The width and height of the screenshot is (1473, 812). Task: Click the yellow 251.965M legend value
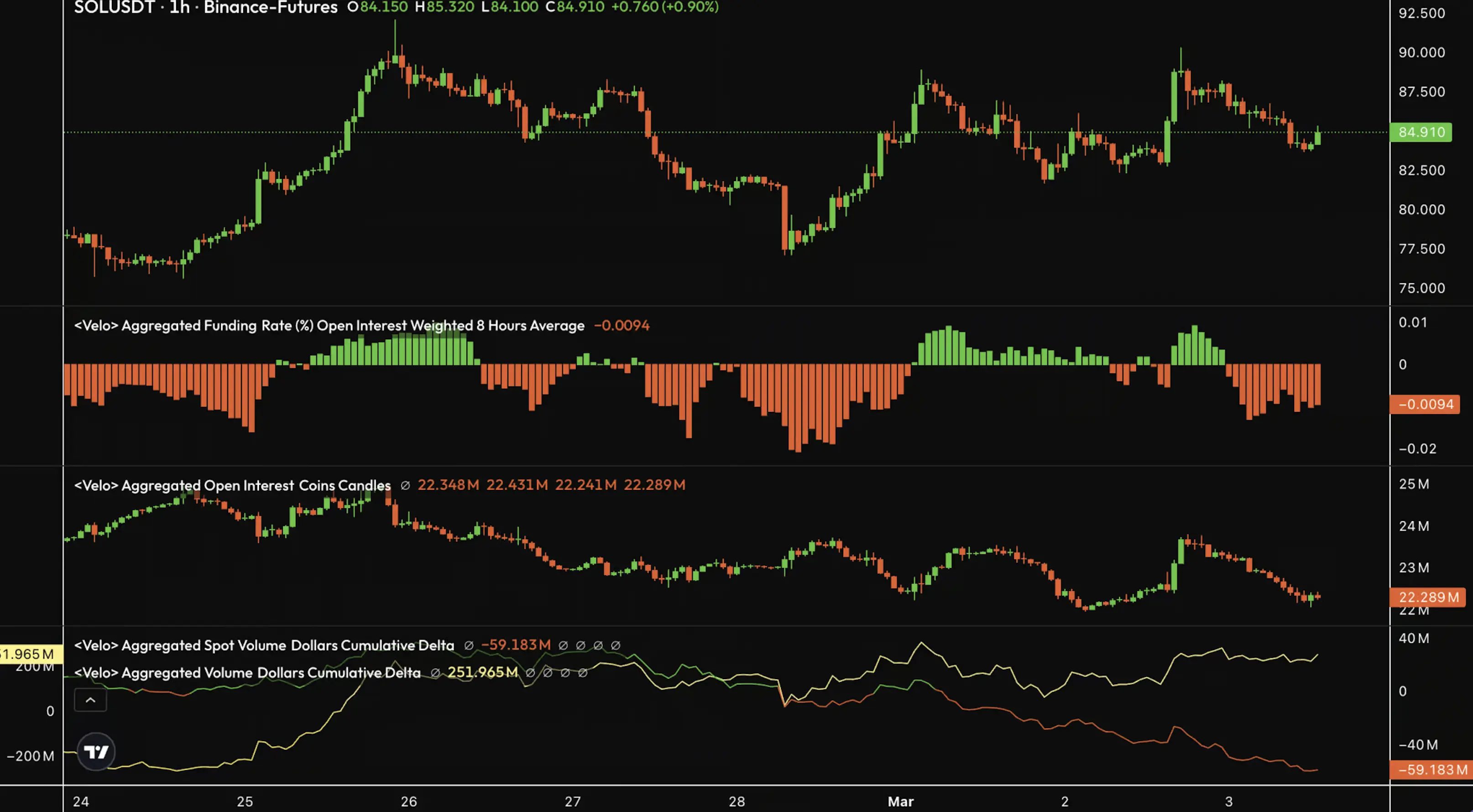(x=482, y=672)
